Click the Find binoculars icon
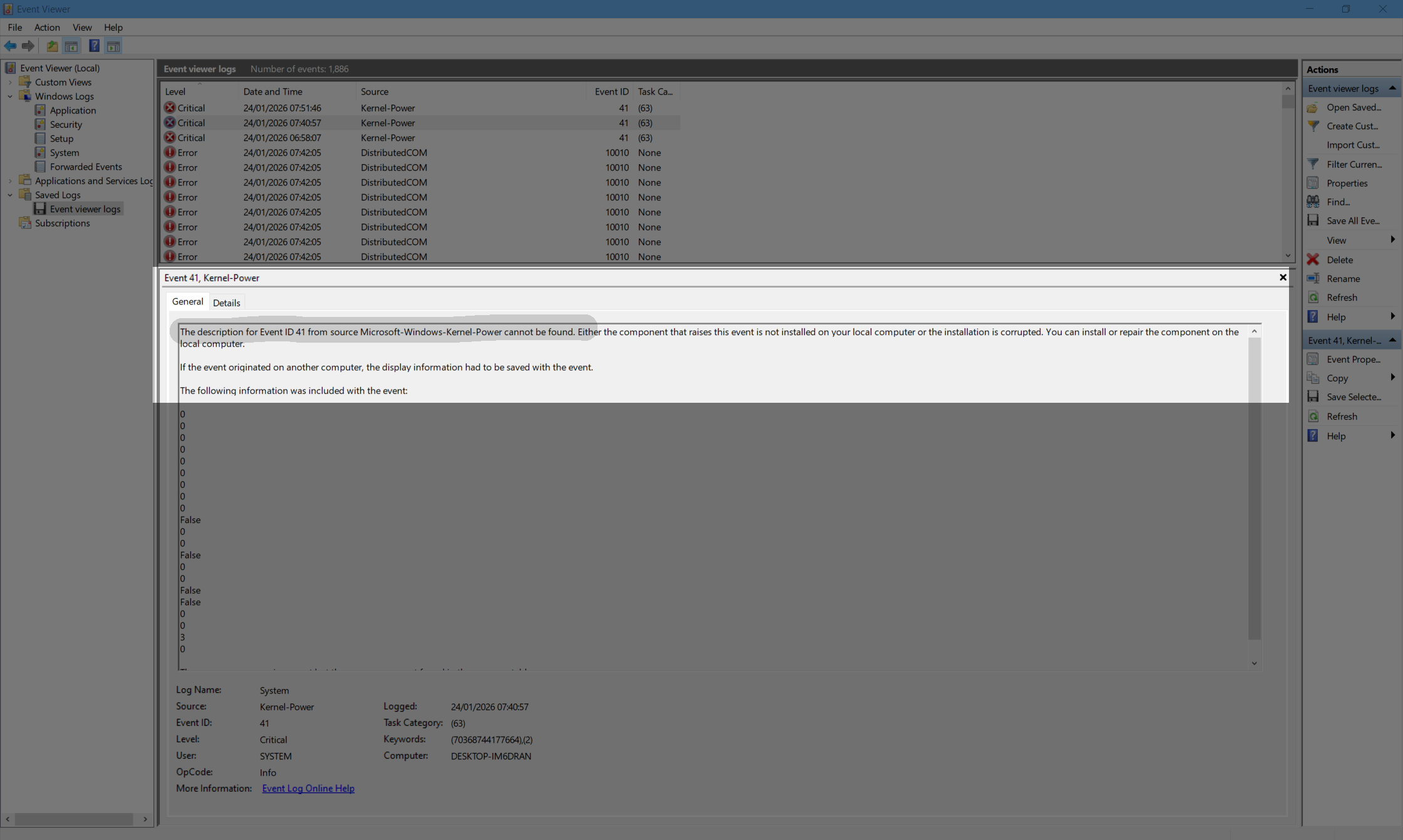Screen dimensions: 1403x840 (x=1313, y=202)
